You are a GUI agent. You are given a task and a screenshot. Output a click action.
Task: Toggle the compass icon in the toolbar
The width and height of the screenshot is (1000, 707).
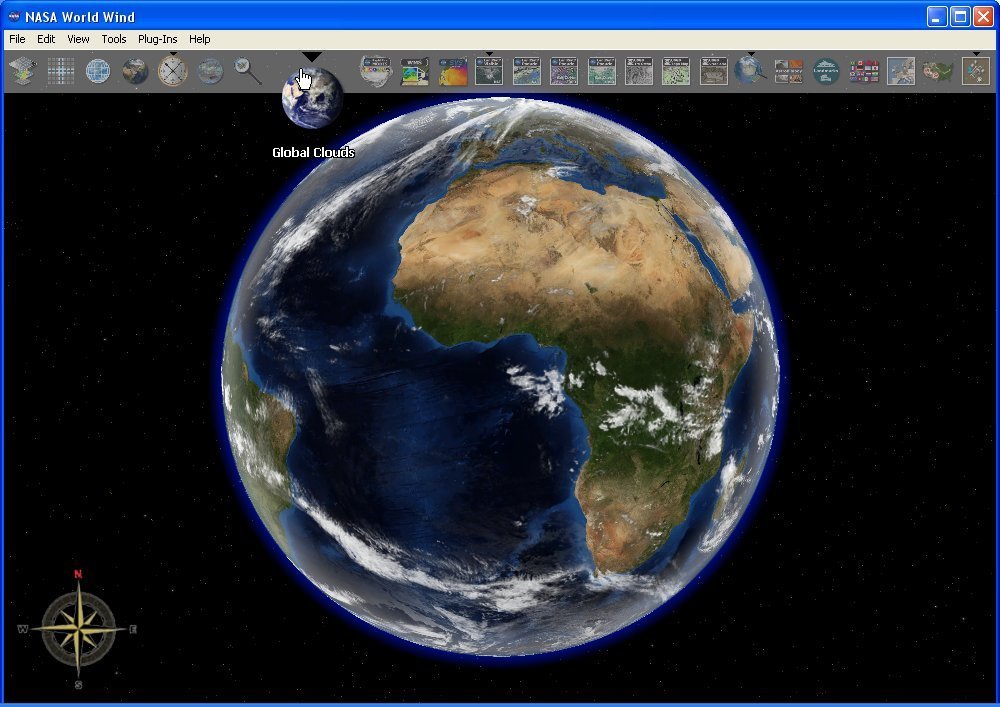[173, 71]
